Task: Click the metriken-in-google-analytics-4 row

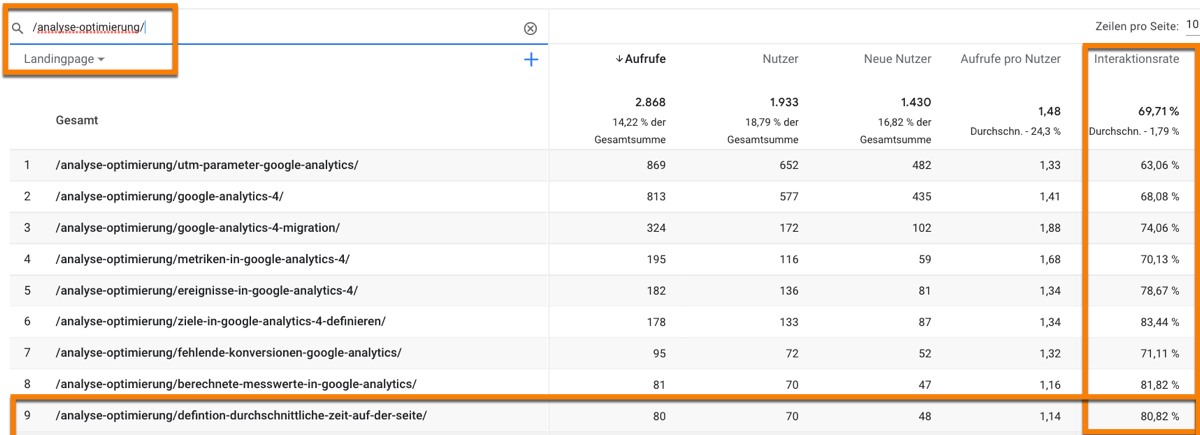Action: [x=203, y=259]
